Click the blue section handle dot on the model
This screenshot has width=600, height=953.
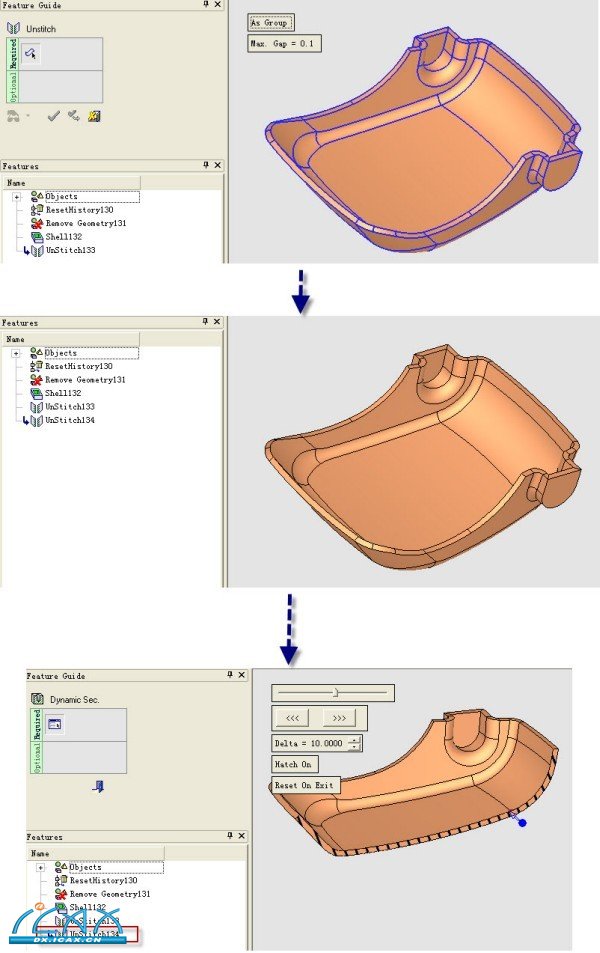coord(522,823)
